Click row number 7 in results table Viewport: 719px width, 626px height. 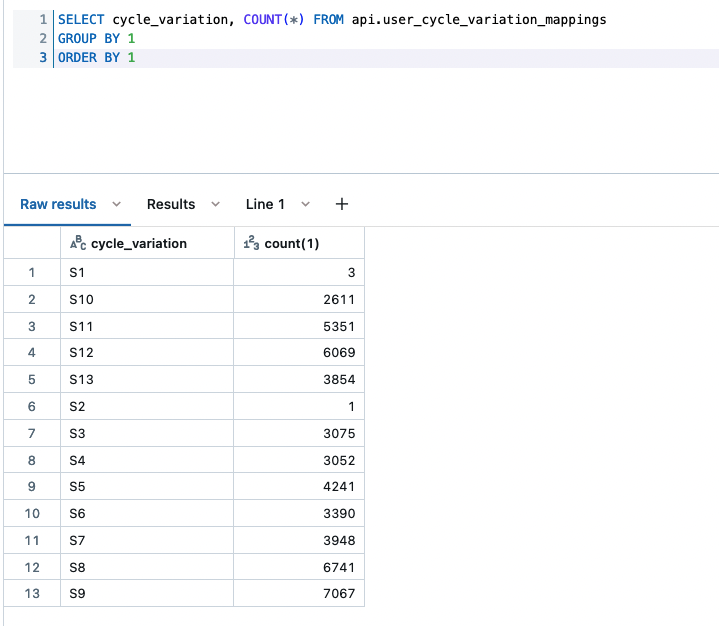pyautogui.click(x=32, y=433)
